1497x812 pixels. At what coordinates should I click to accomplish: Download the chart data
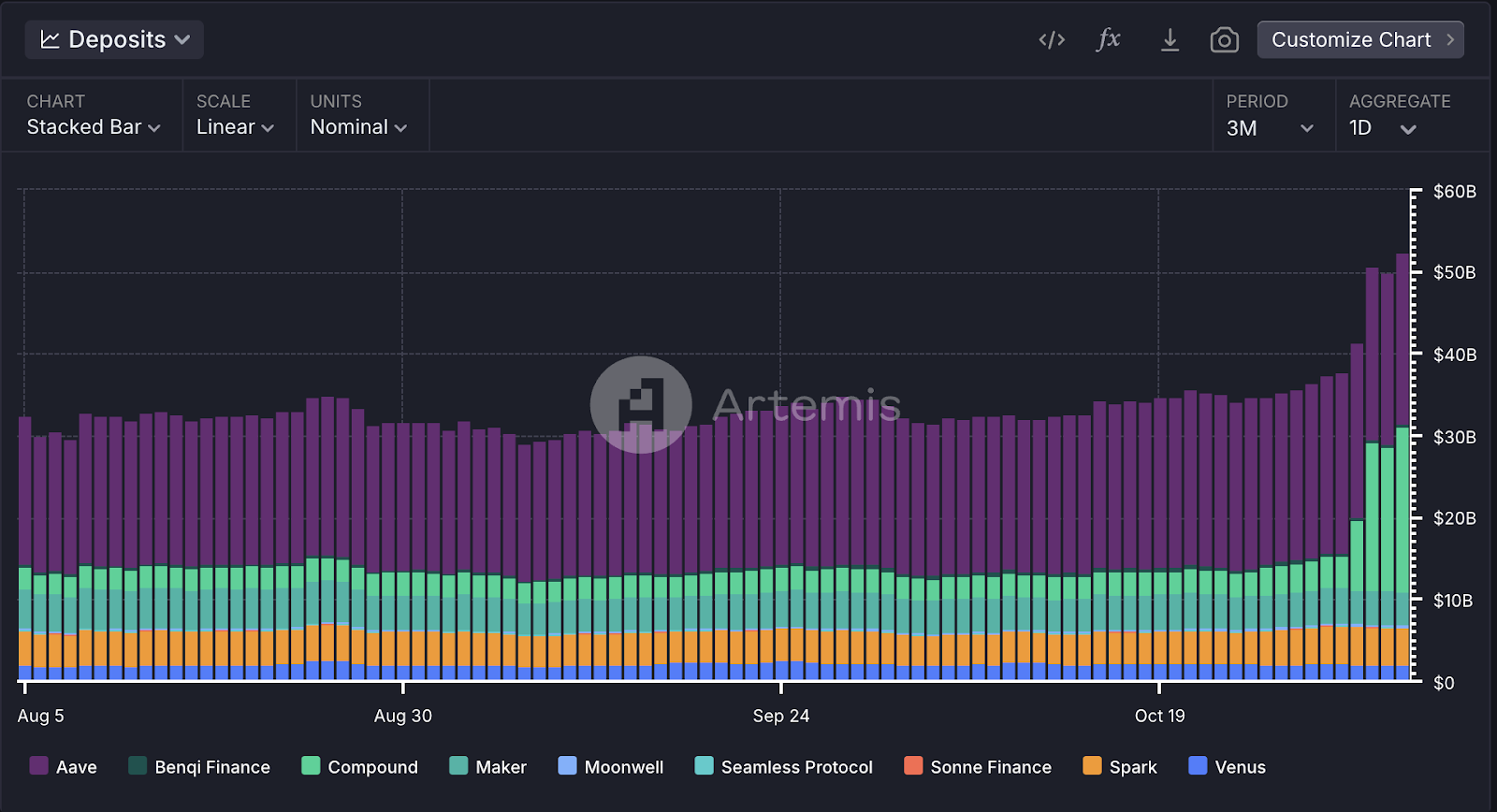[x=1170, y=39]
